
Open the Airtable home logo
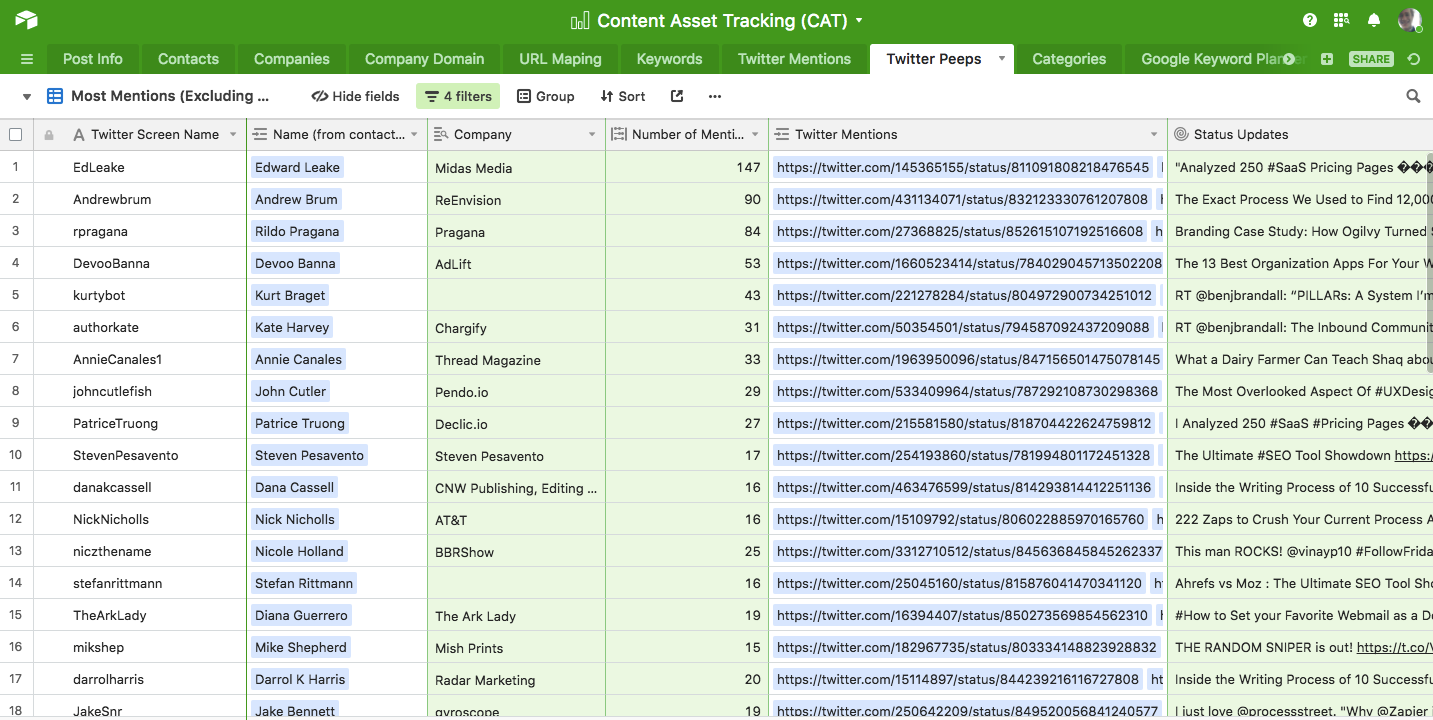pos(26,19)
